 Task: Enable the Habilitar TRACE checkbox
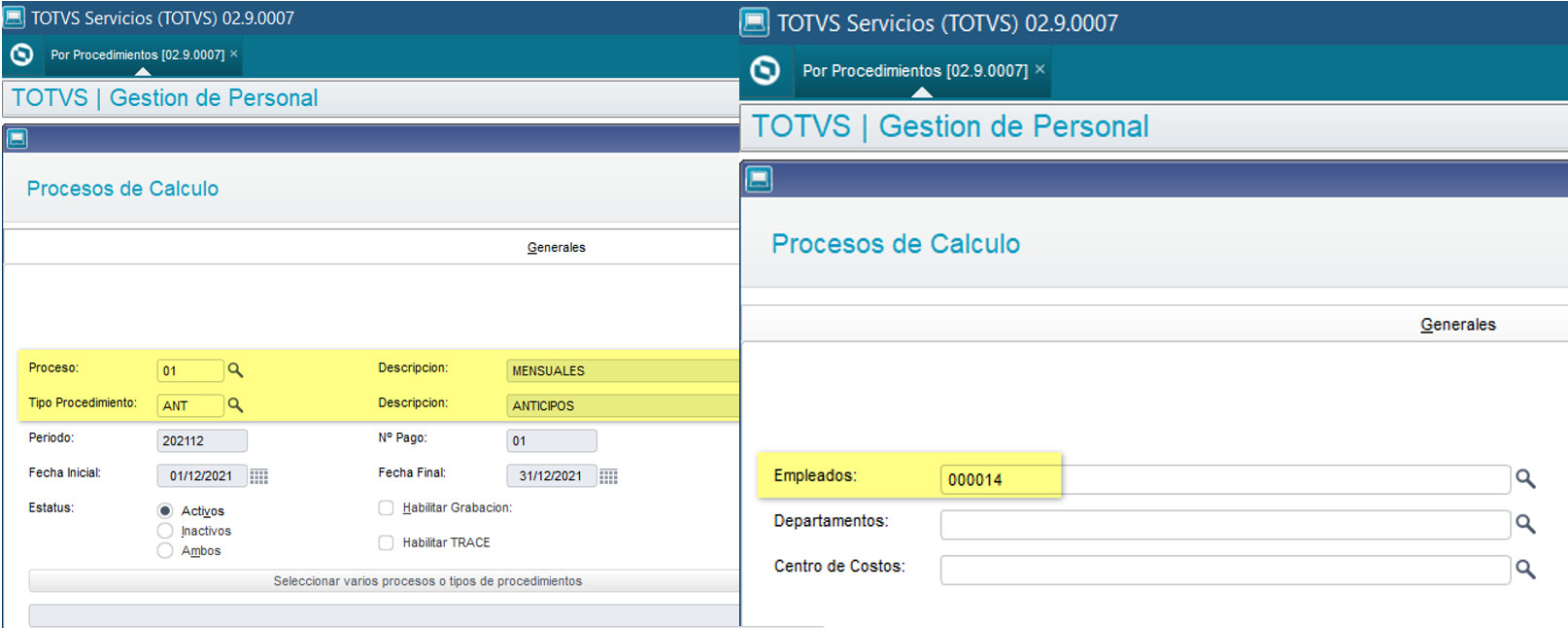click(x=386, y=542)
